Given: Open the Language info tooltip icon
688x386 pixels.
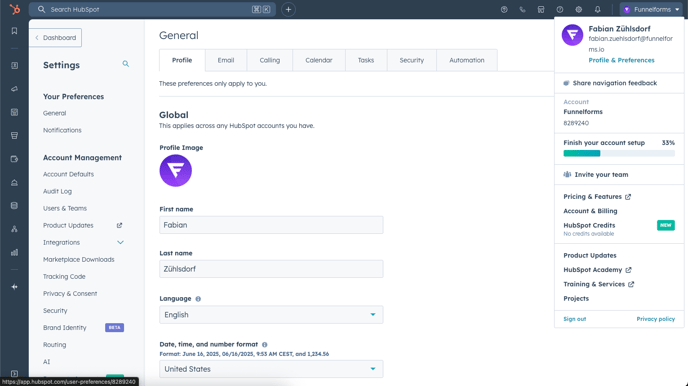Looking at the screenshot, I should point(198,299).
